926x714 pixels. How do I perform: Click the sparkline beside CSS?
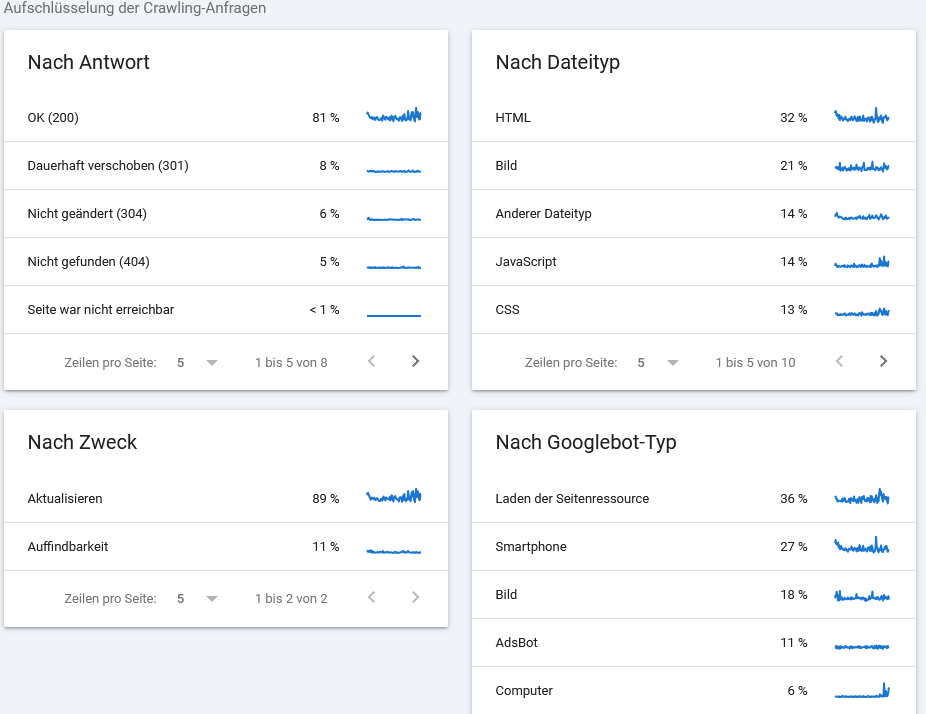click(x=861, y=311)
